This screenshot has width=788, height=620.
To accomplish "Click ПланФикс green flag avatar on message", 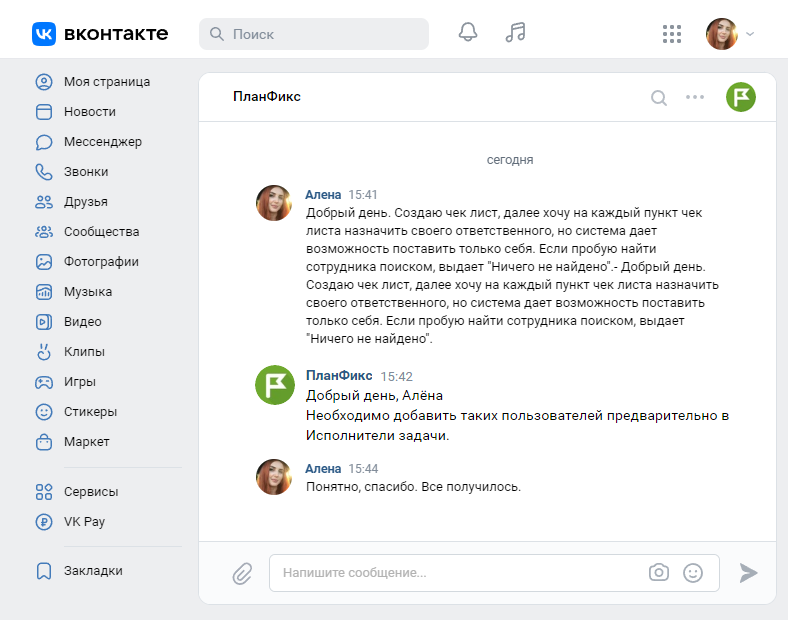I will pos(275,385).
